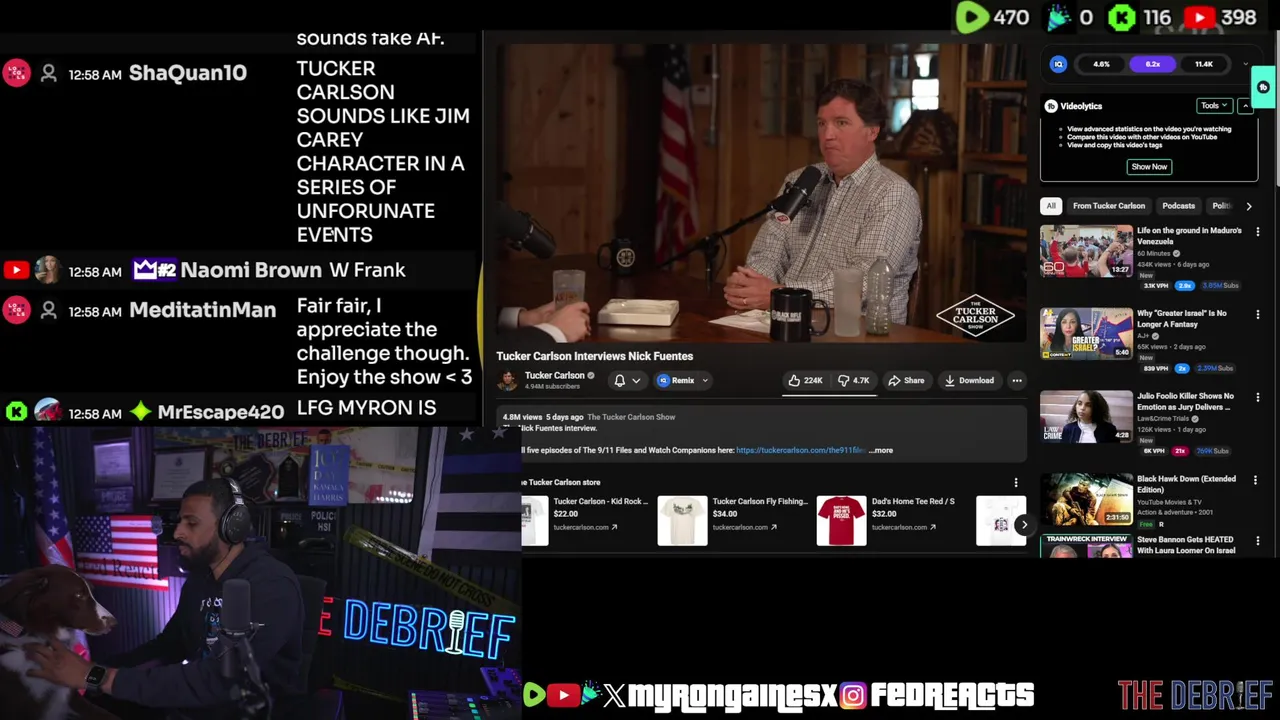Click the Download button under the video
Viewport: 1280px width, 720px height.
point(969,380)
